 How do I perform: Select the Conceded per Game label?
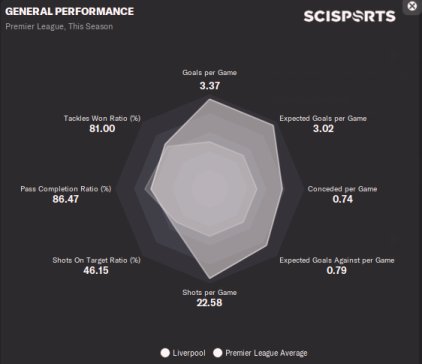(342, 189)
